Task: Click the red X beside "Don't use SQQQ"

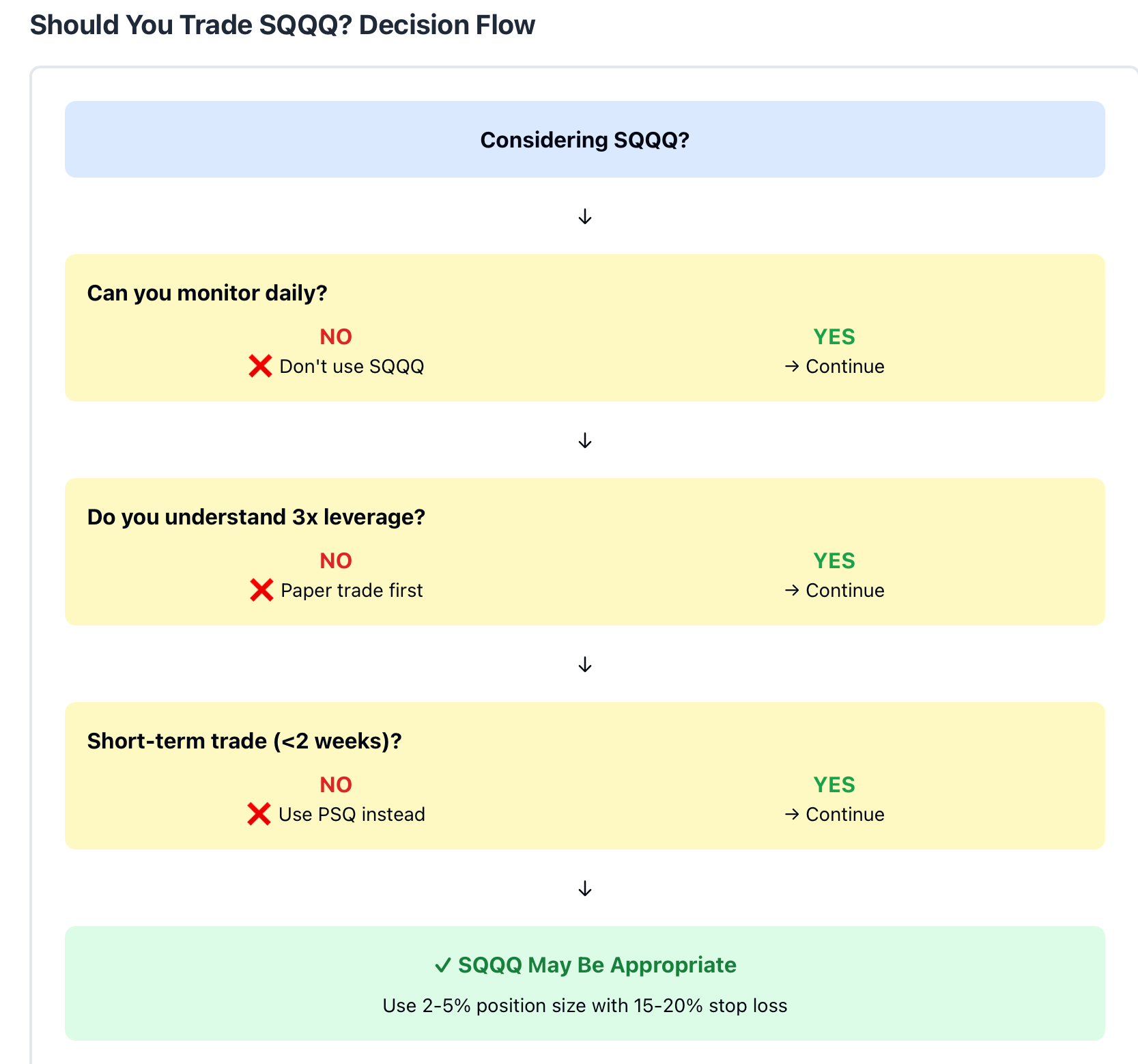Action: pyautogui.click(x=260, y=366)
